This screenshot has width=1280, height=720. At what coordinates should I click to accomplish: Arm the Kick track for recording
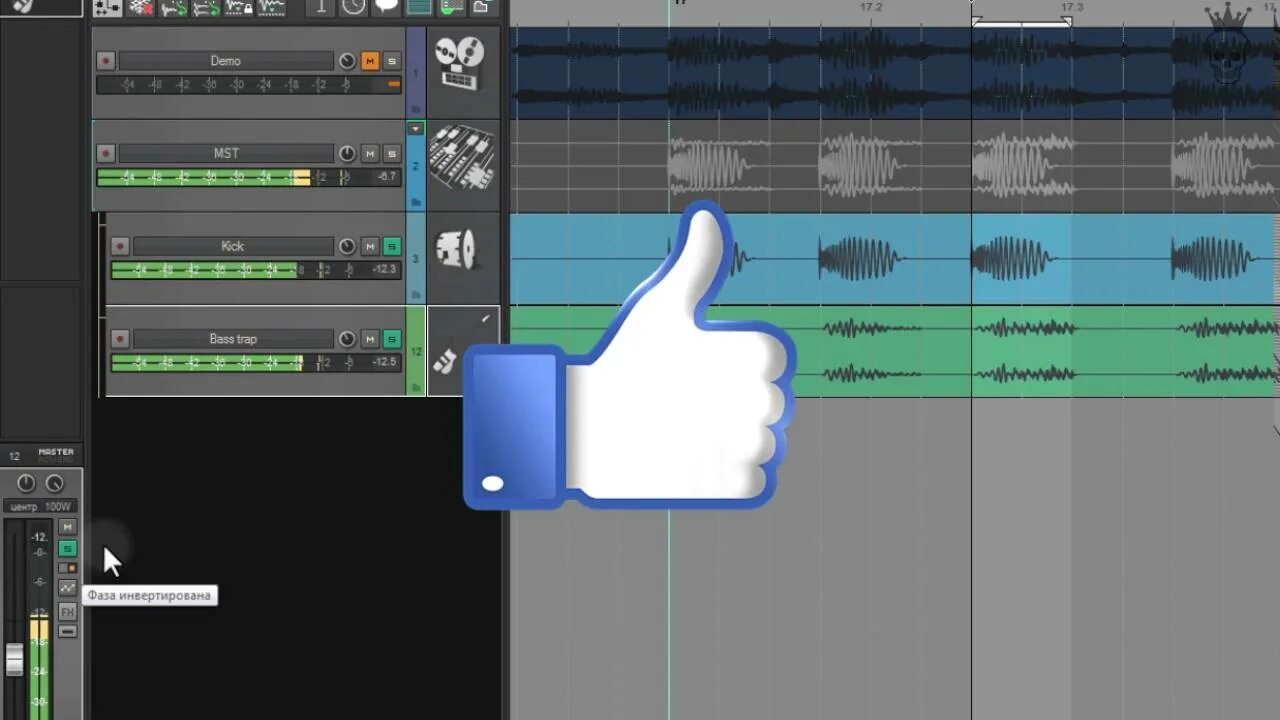pos(120,246)
